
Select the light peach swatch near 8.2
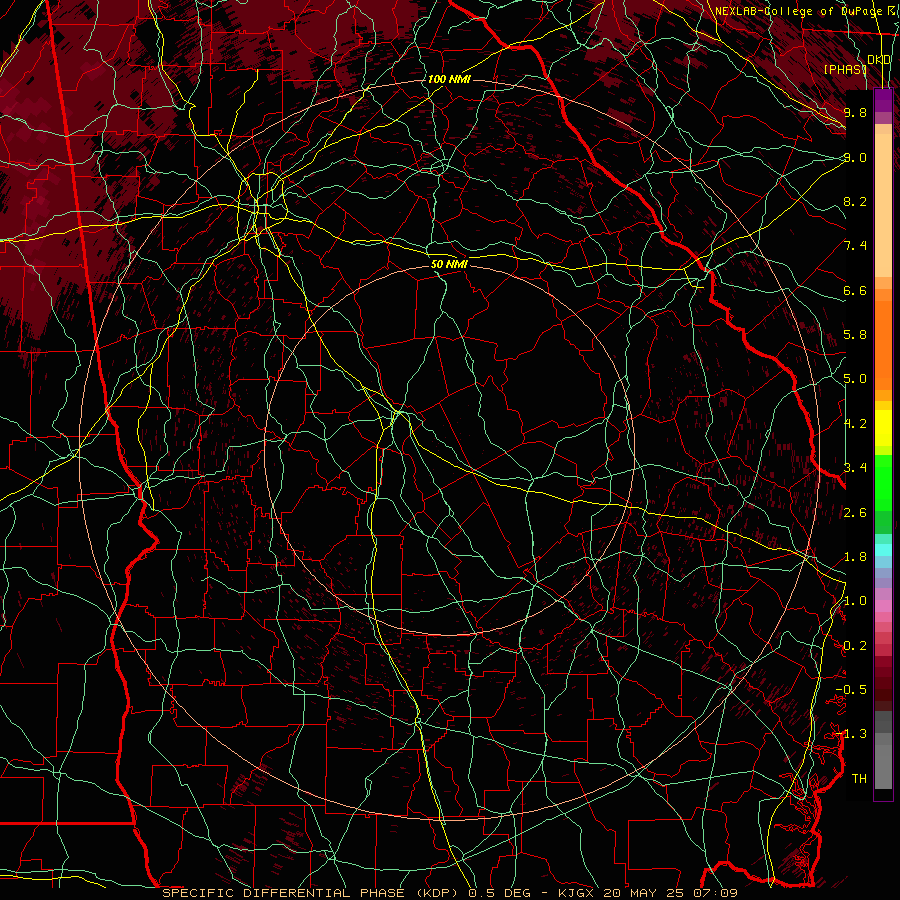point(883,205)
